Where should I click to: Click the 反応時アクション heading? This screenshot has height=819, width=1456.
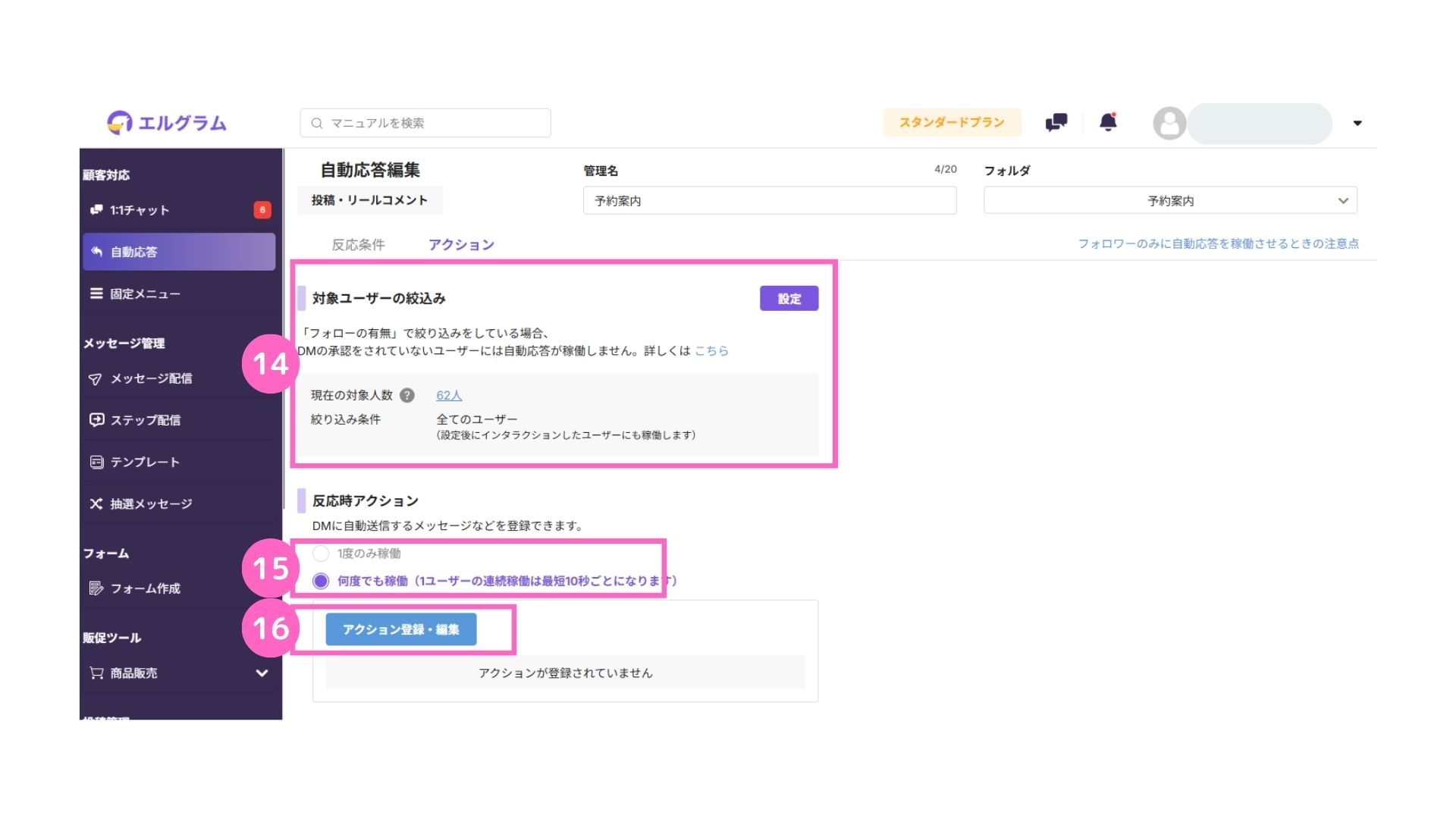click(365, 501)
